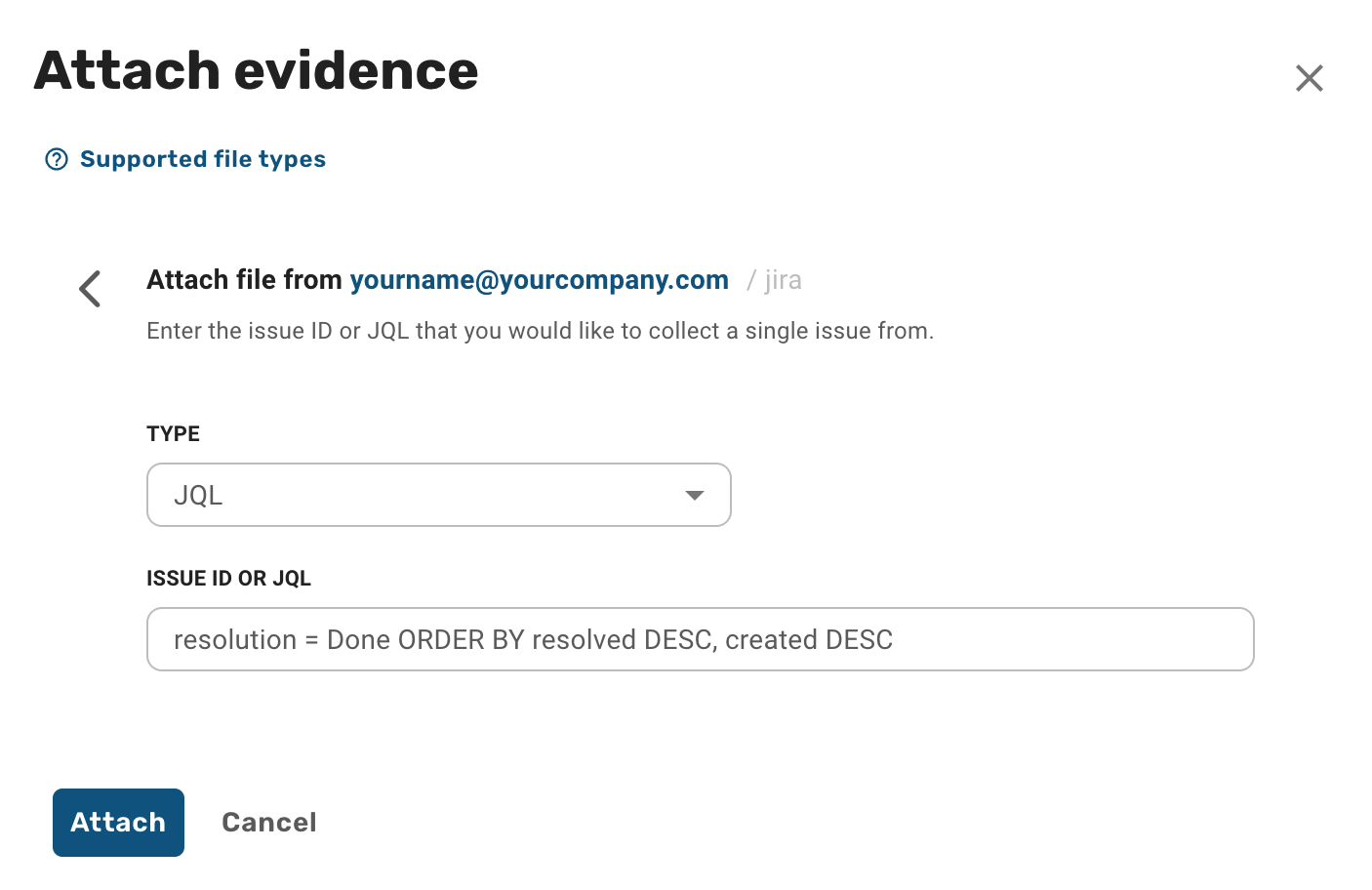Go back using the left chevron arrow
1372x890 pixels.
pyautogui.click(x=90, y=289)
